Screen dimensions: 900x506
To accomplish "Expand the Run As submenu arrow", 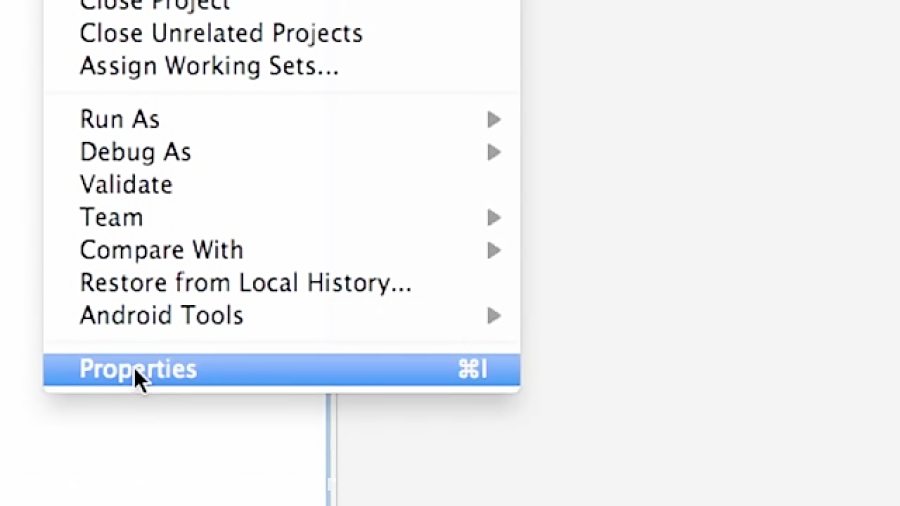I will pos(494,120).
